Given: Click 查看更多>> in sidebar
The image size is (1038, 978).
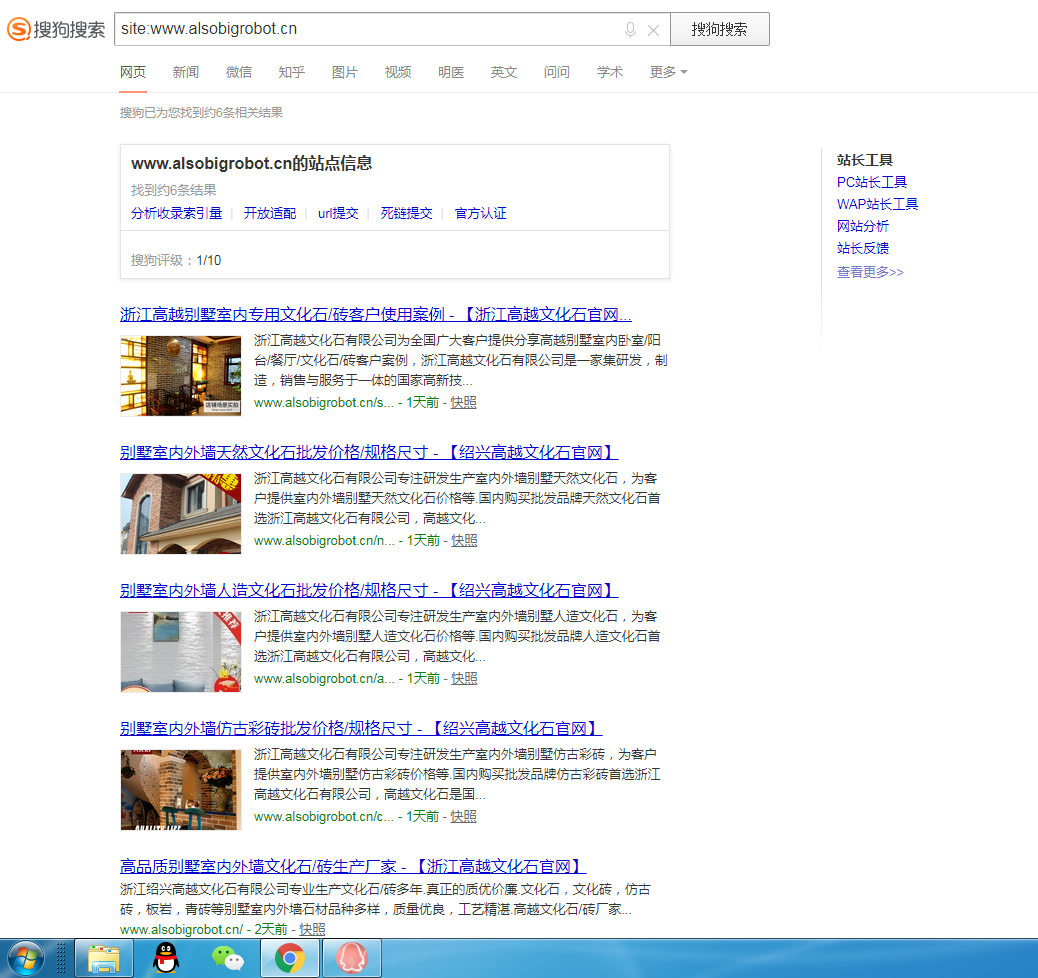Looking at the screenshot, I should (x=870, y=272).
